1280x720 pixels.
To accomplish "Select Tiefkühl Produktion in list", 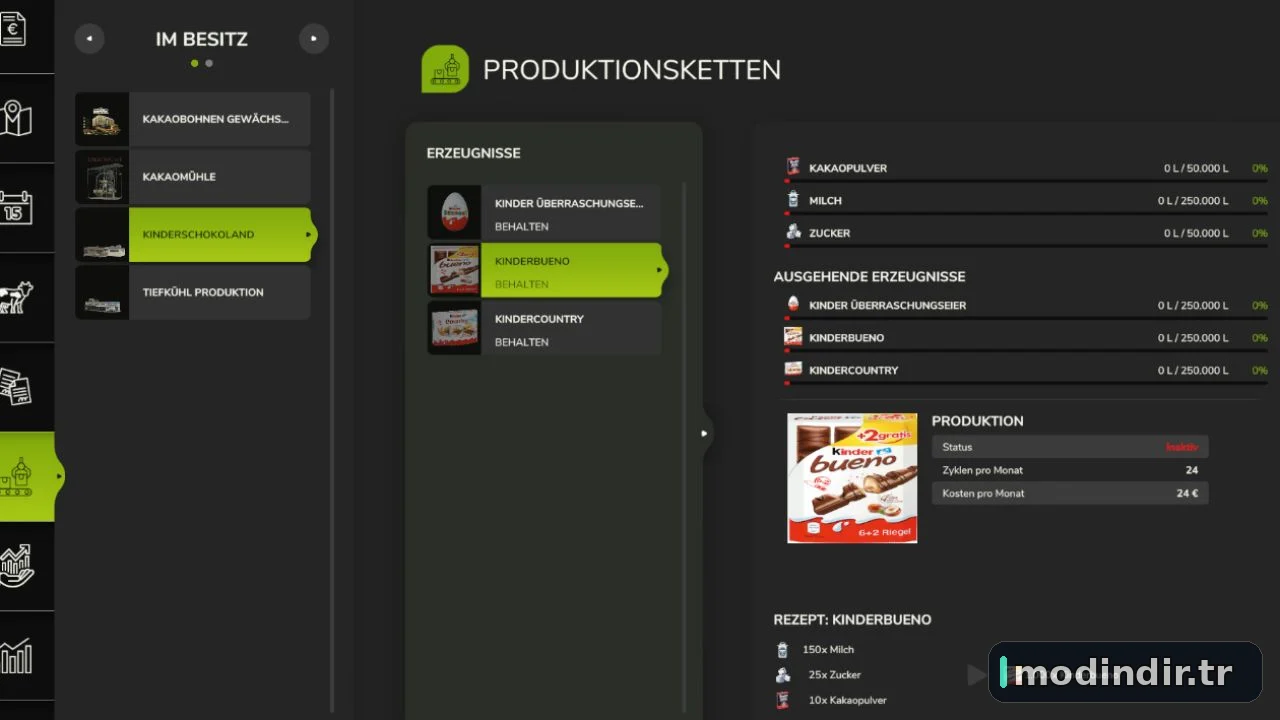I will click(192, 293).
